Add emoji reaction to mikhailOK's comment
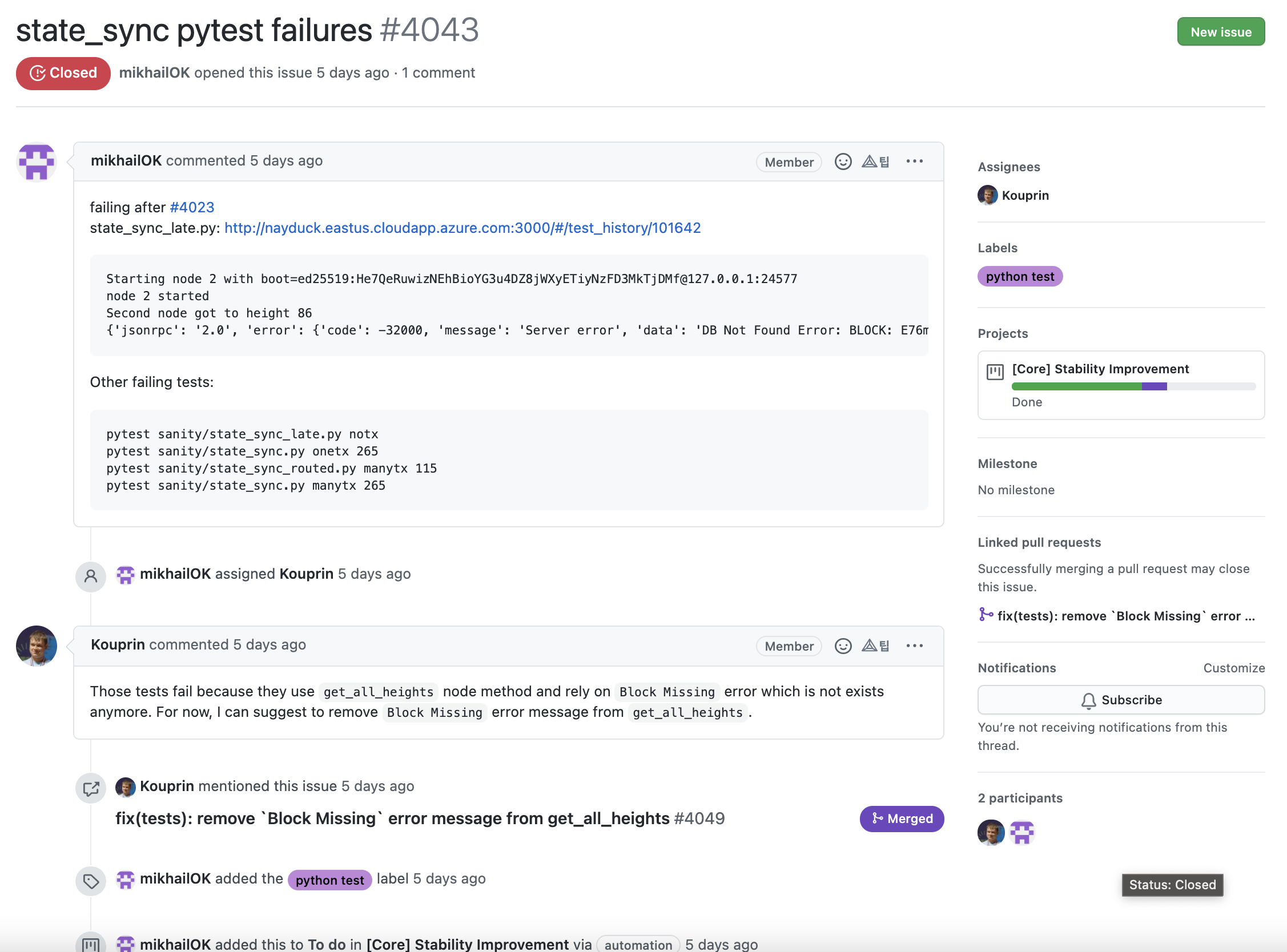Viewport: 1287px width, 952px height. [843, 162]
